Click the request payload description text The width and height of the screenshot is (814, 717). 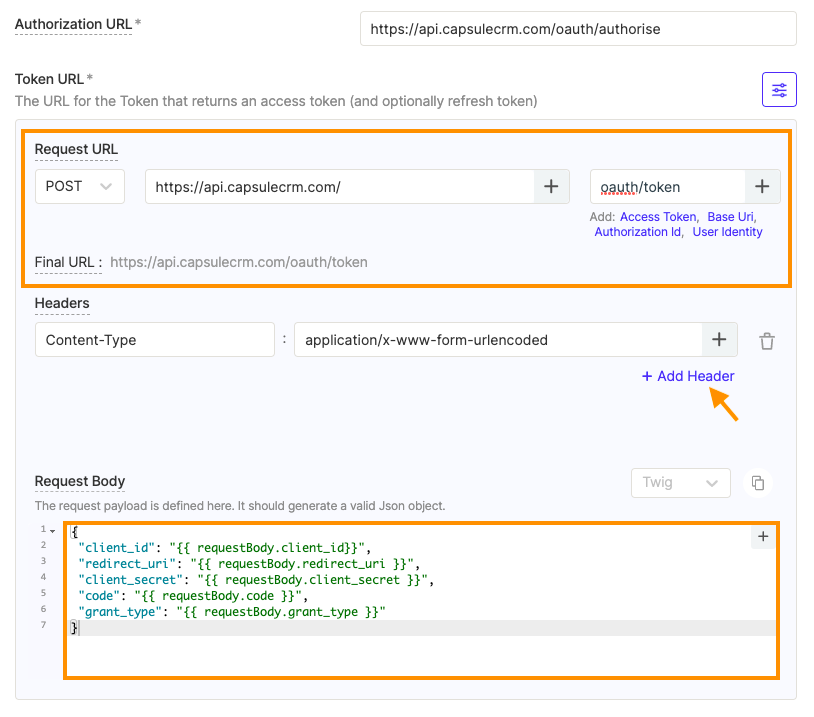(240, 506)
